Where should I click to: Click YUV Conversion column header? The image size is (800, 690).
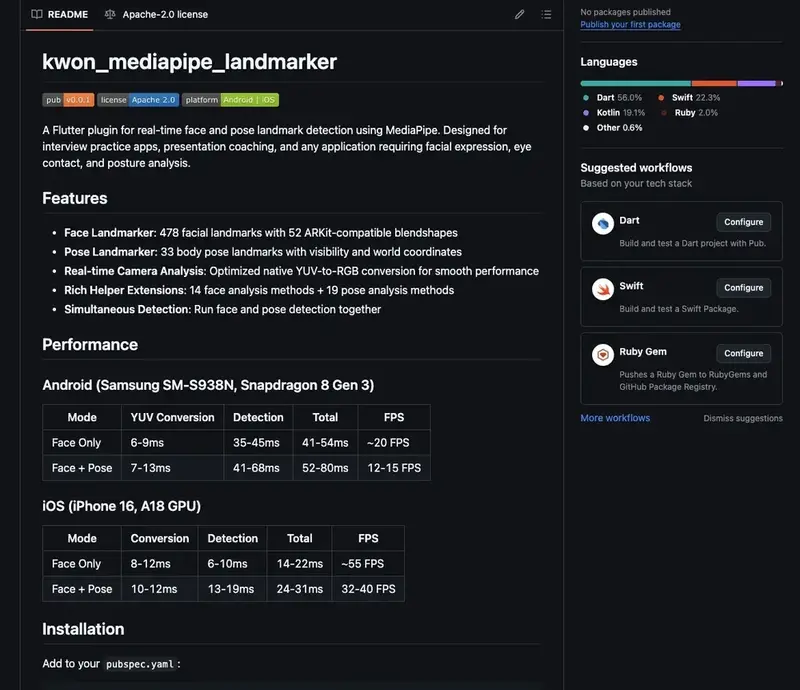(x=172, y=417)
